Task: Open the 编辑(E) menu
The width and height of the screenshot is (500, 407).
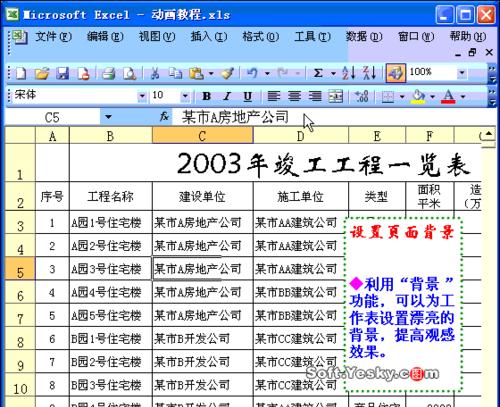Action: (x=105, y=36)
